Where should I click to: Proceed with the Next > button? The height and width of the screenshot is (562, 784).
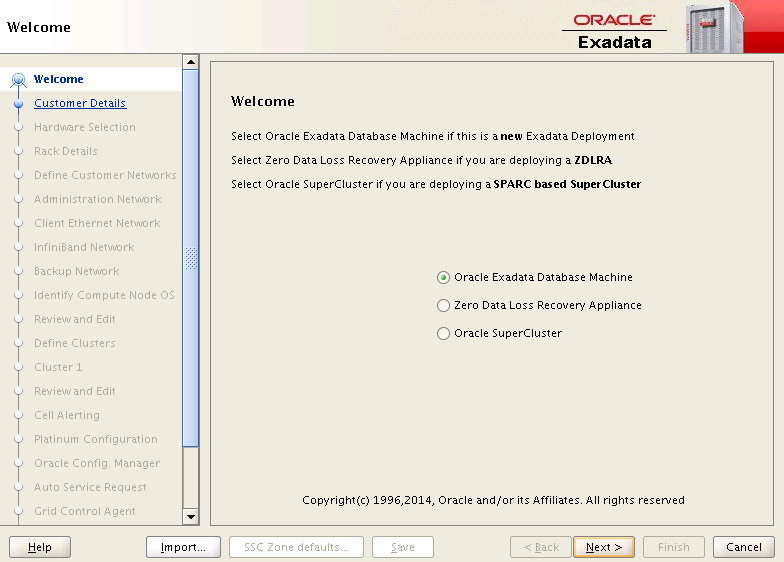[x=604, y=547]
